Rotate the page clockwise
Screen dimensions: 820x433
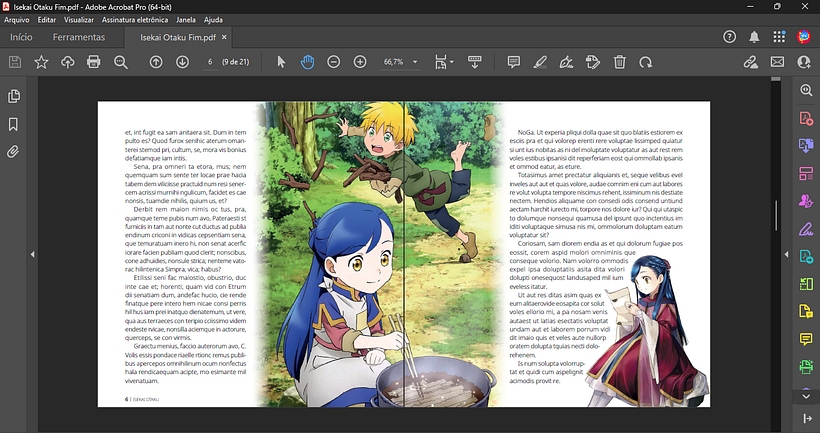pos(646,62)
